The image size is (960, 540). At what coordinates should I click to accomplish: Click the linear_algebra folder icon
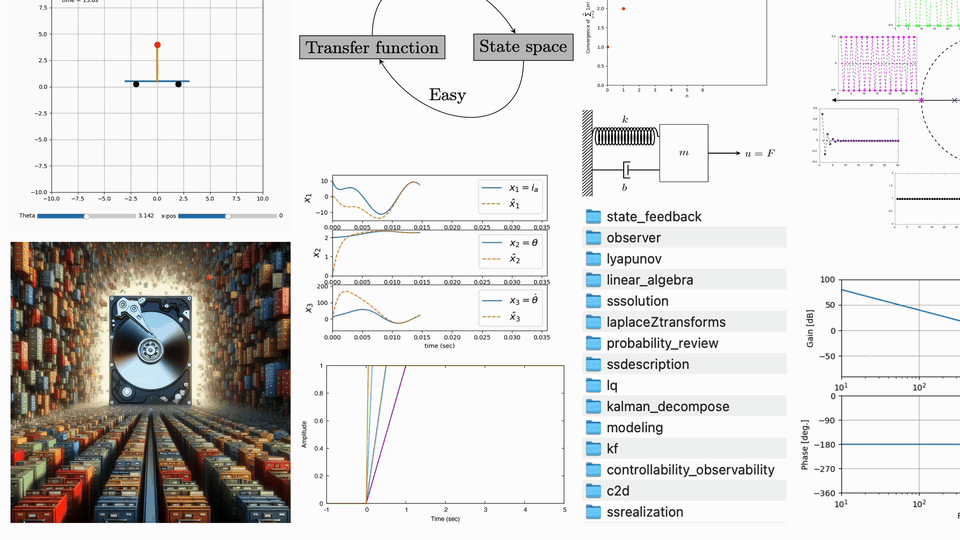pyautogui.click(x=593, y=280)
